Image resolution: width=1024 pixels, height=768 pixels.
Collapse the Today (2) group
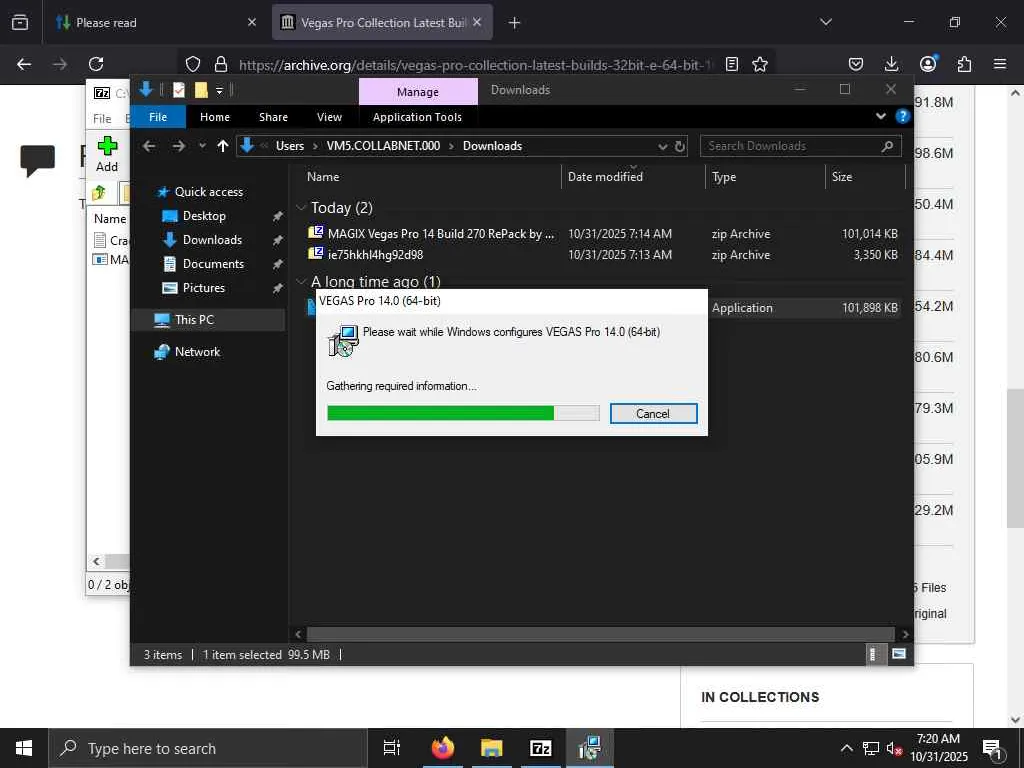(x=301, y=208)
